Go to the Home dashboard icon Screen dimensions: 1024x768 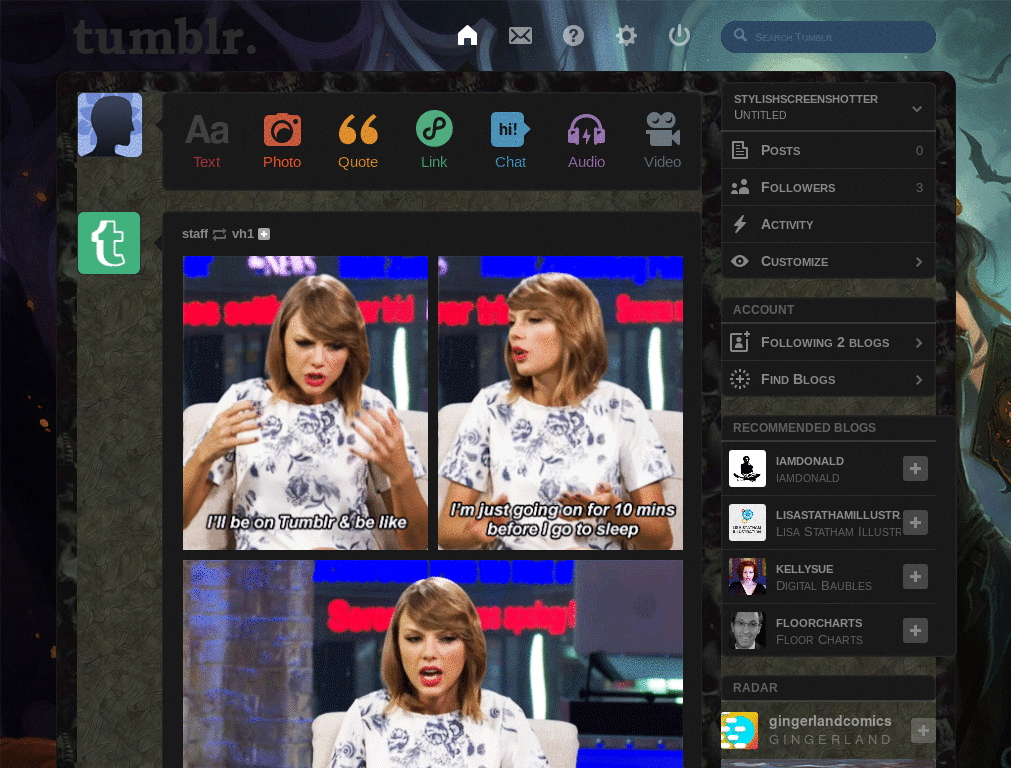click(467, 35)
